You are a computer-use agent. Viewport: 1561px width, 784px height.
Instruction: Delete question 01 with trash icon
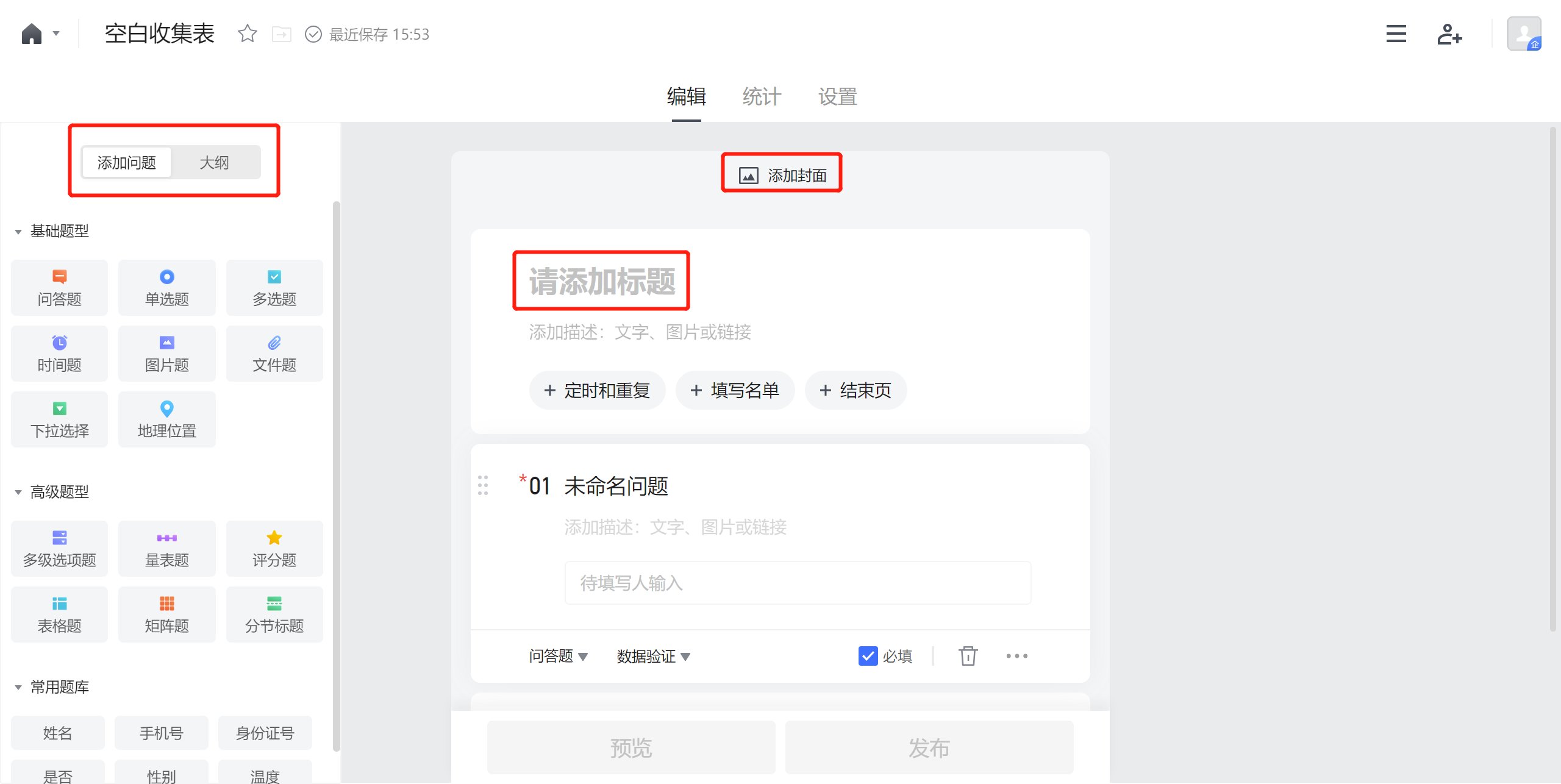pos(968,656)
